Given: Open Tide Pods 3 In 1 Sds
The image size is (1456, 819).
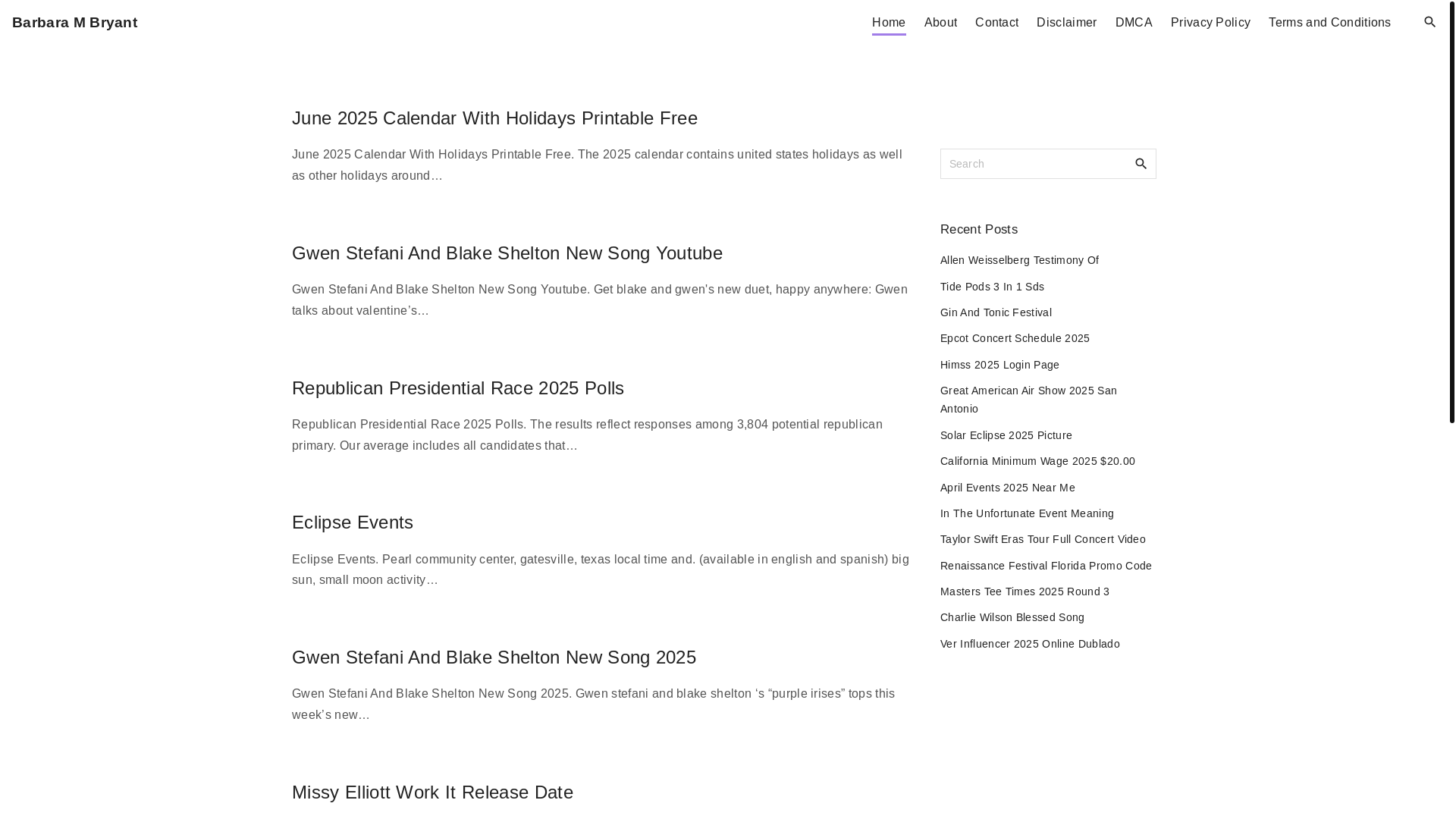Looking at the screenshot, I should tap(992, 287).
